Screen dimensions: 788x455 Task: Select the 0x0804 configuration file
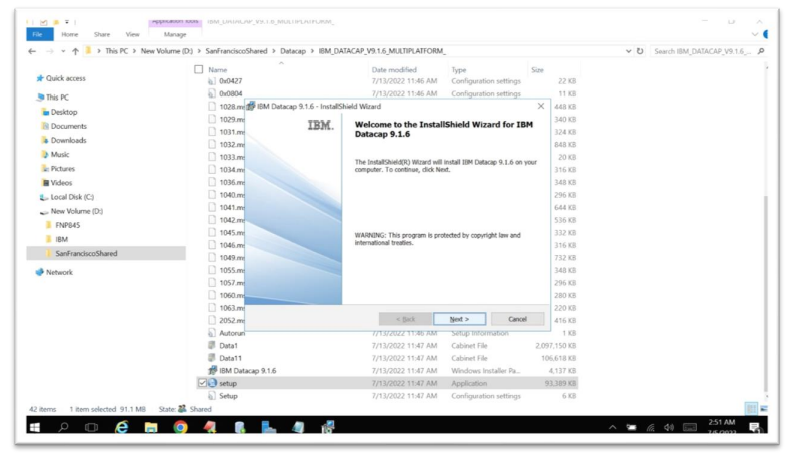pos(387,93)
